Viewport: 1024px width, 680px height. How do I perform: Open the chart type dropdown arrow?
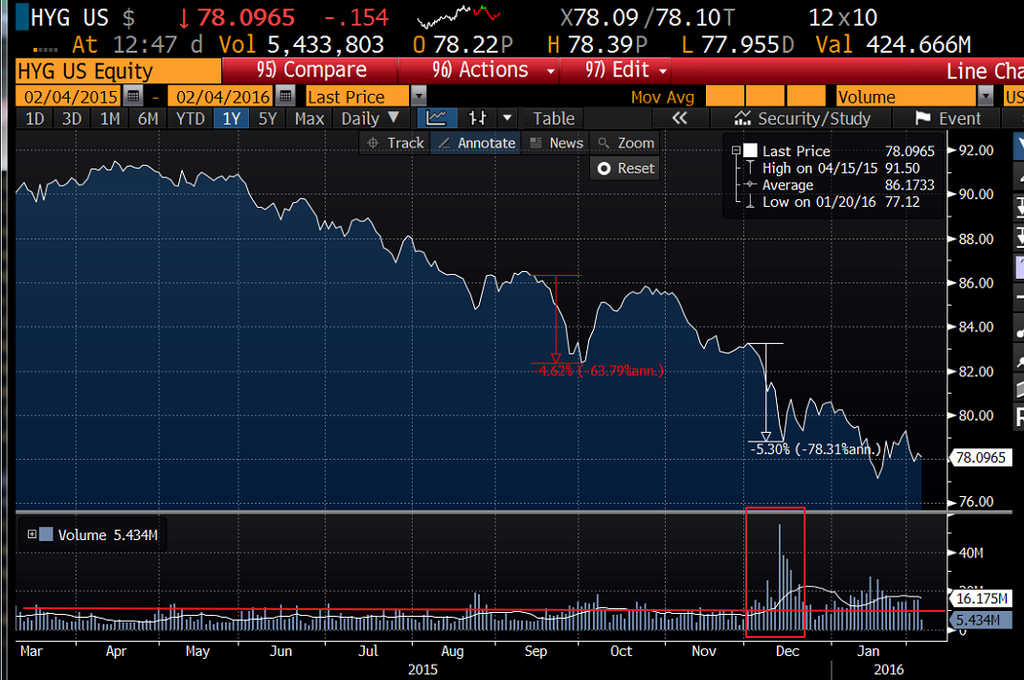pyautogui.click(x=507, y=118)
